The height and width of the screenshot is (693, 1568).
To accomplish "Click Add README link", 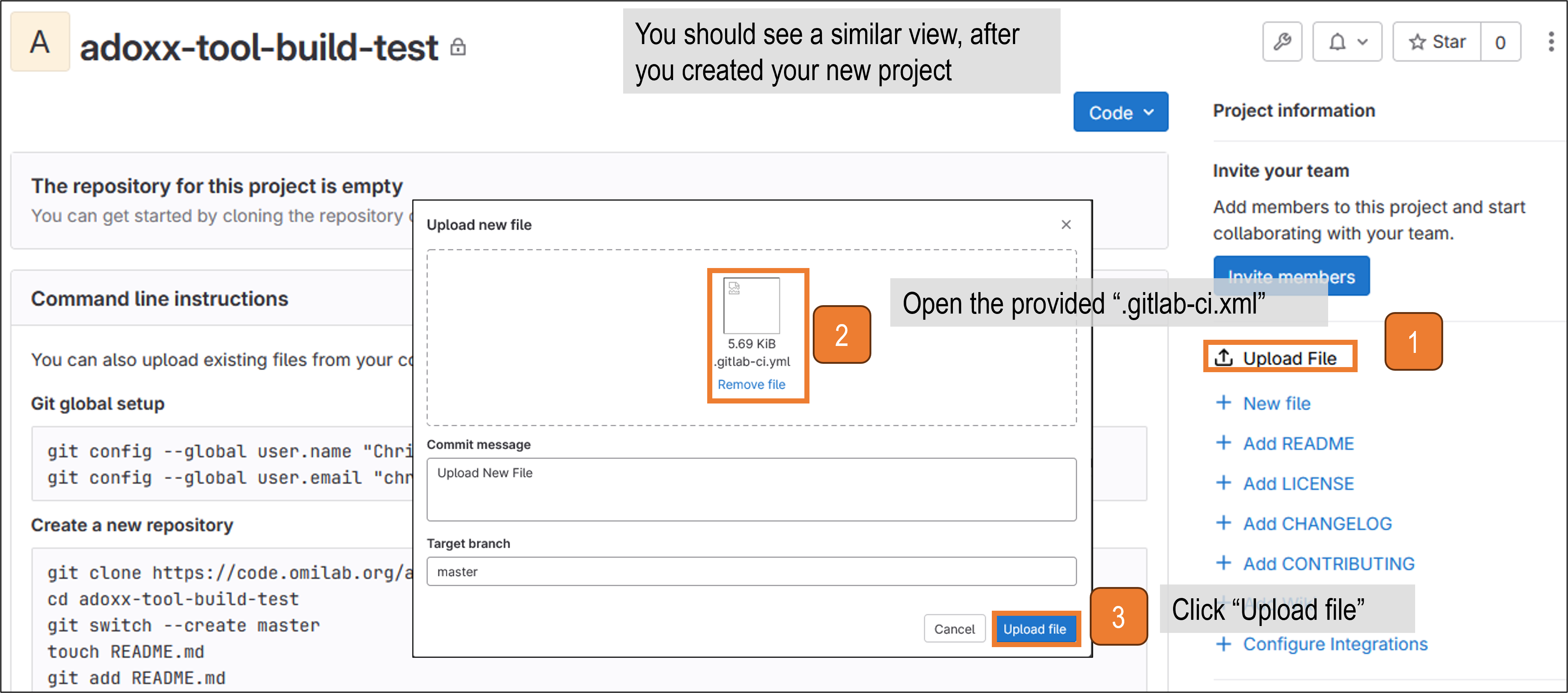I will tap(1298, 443).
